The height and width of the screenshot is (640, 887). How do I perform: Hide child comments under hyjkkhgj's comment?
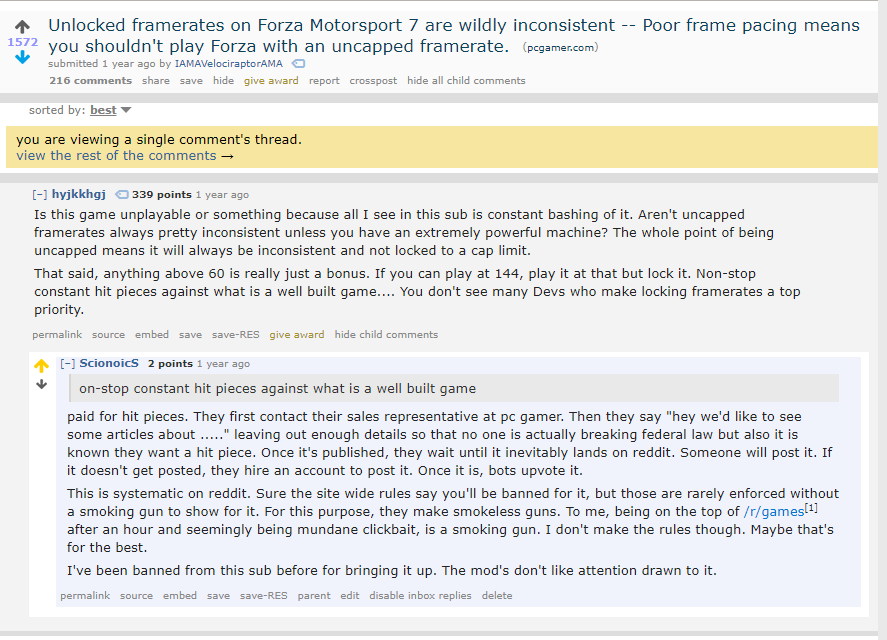tap(386, 335)
